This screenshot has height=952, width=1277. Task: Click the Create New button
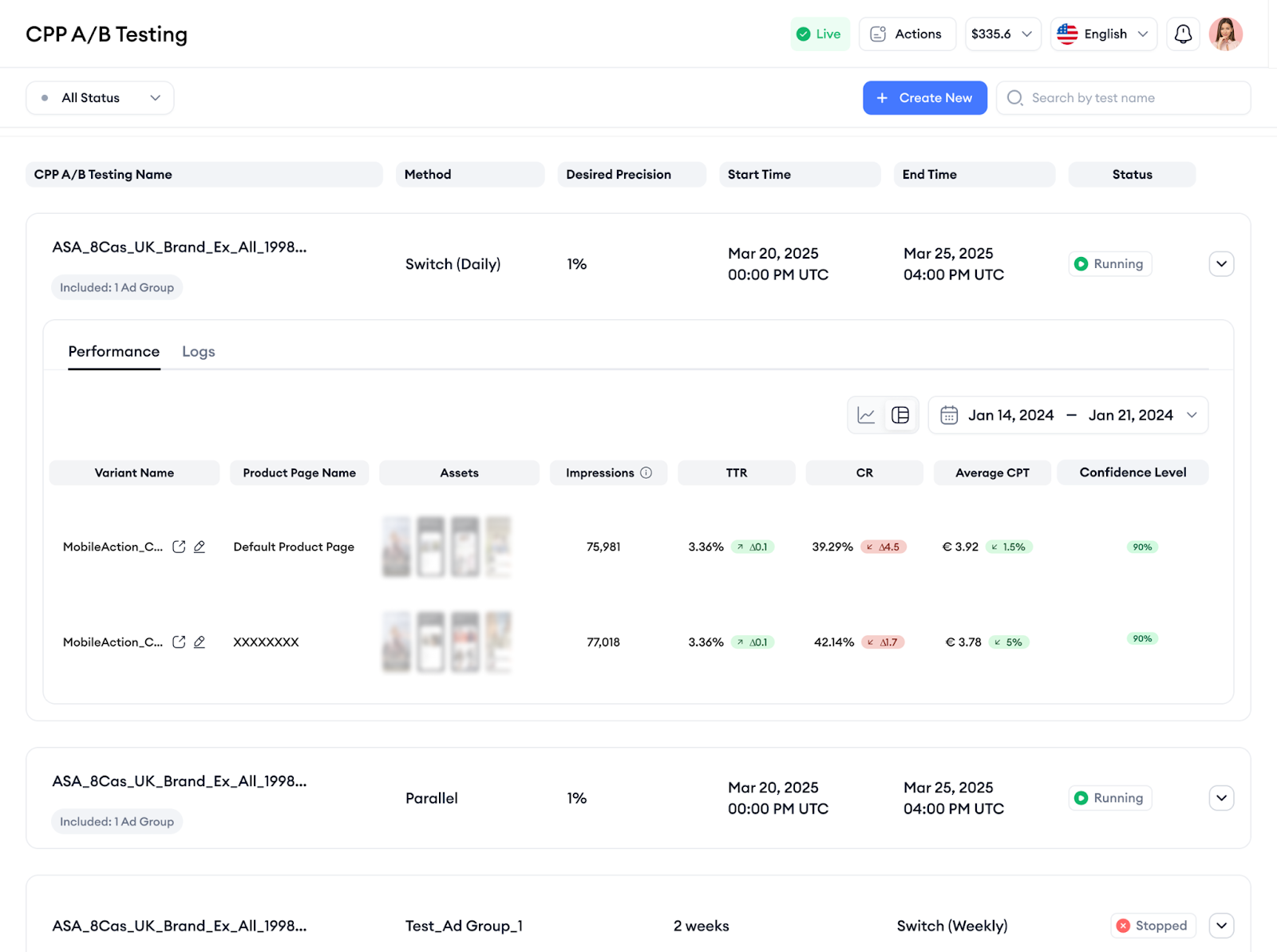(924, 98)
